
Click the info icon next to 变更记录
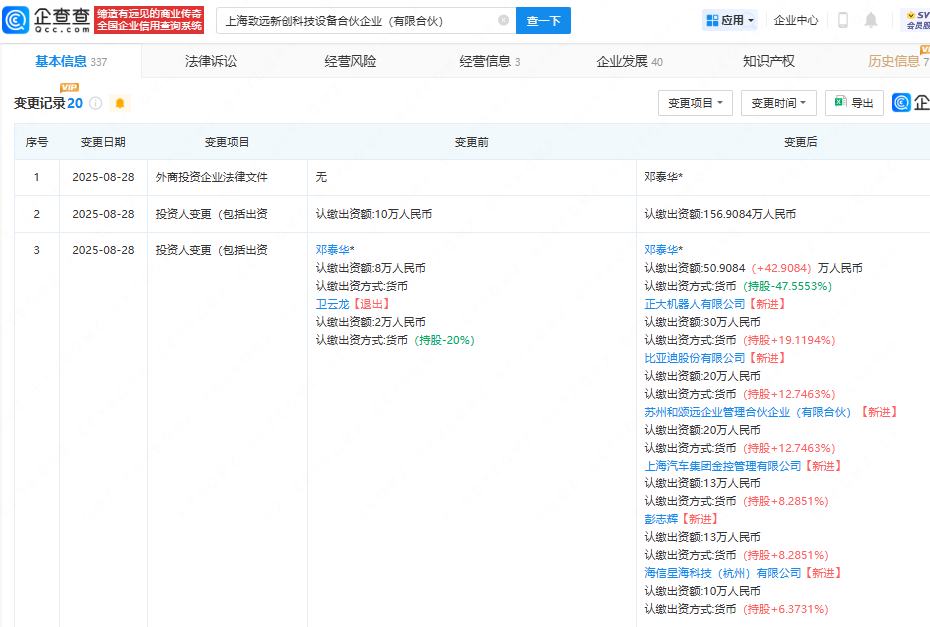point(95,103)
